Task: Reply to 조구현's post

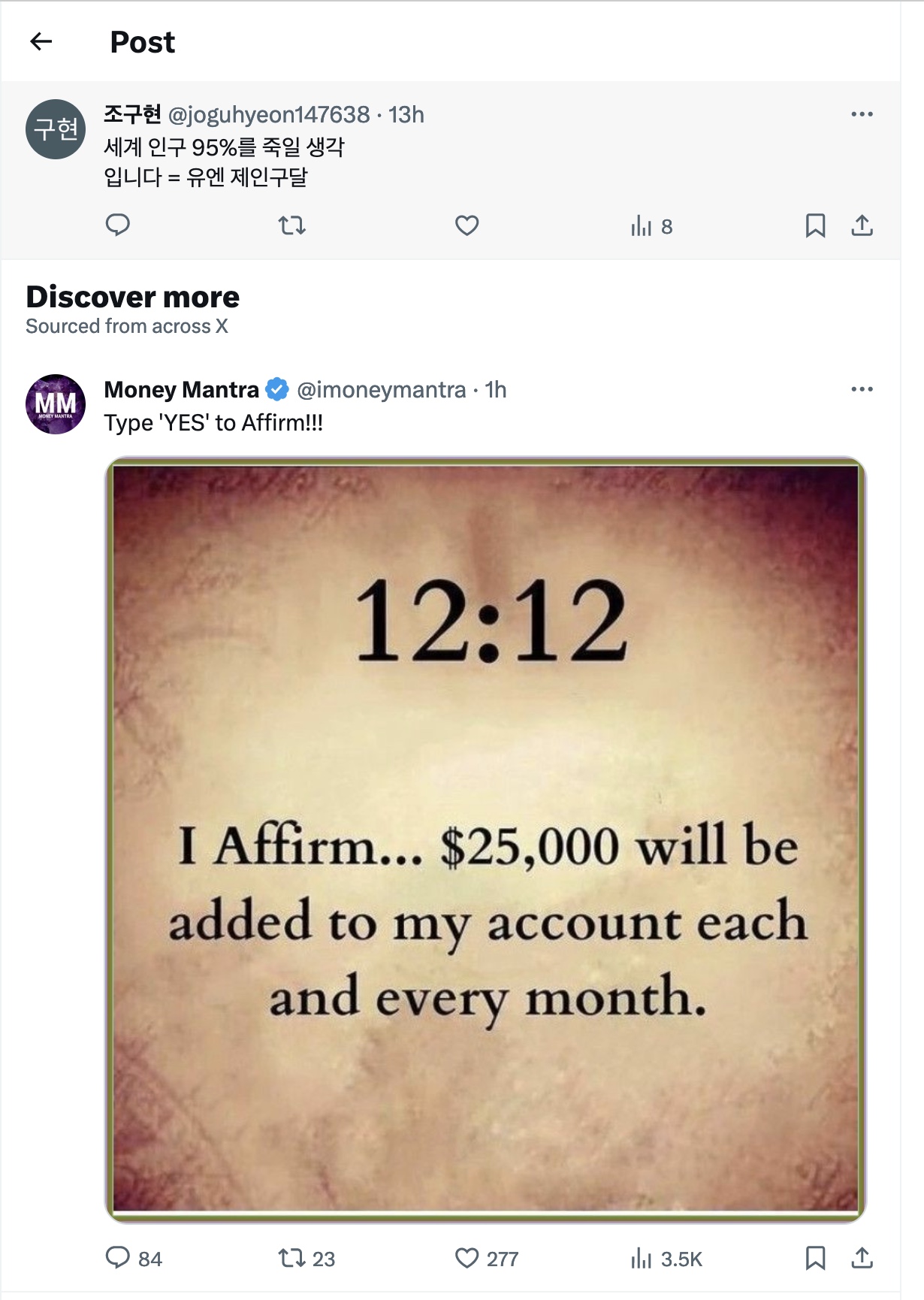Action: [118, 225]
